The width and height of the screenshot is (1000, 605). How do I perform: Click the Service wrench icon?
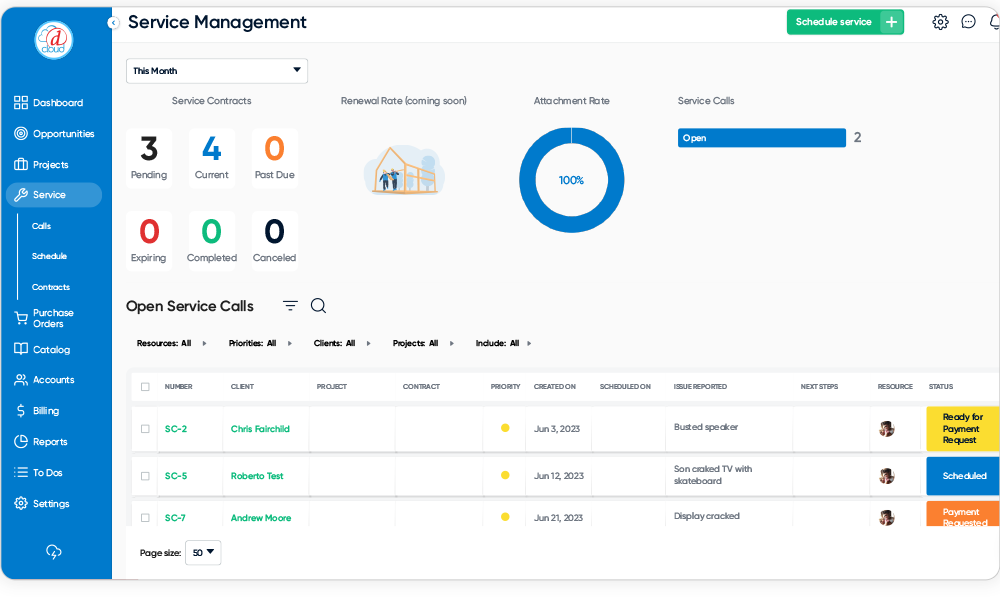21,195
